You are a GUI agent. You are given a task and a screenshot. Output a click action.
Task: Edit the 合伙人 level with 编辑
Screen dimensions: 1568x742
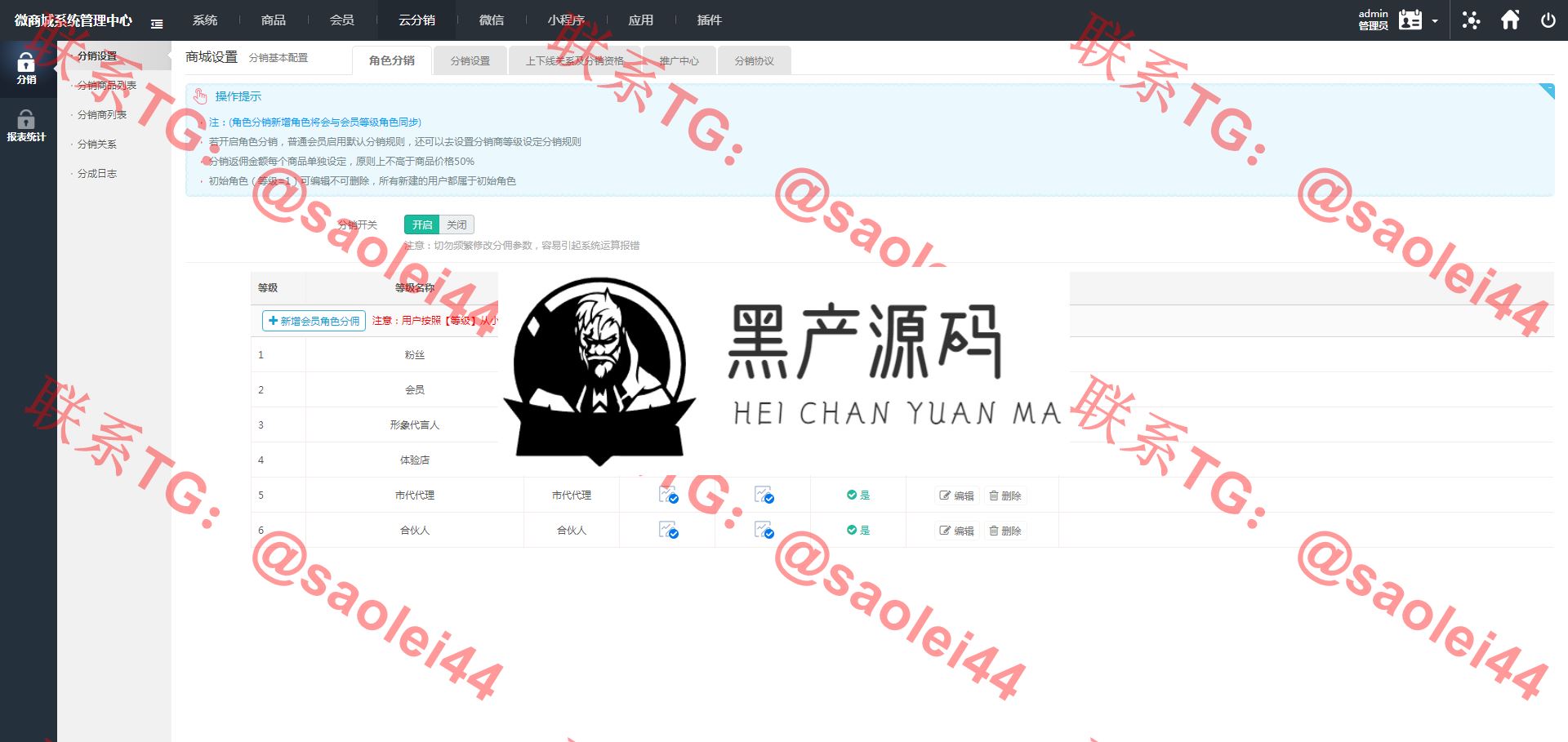coord(956,531)
